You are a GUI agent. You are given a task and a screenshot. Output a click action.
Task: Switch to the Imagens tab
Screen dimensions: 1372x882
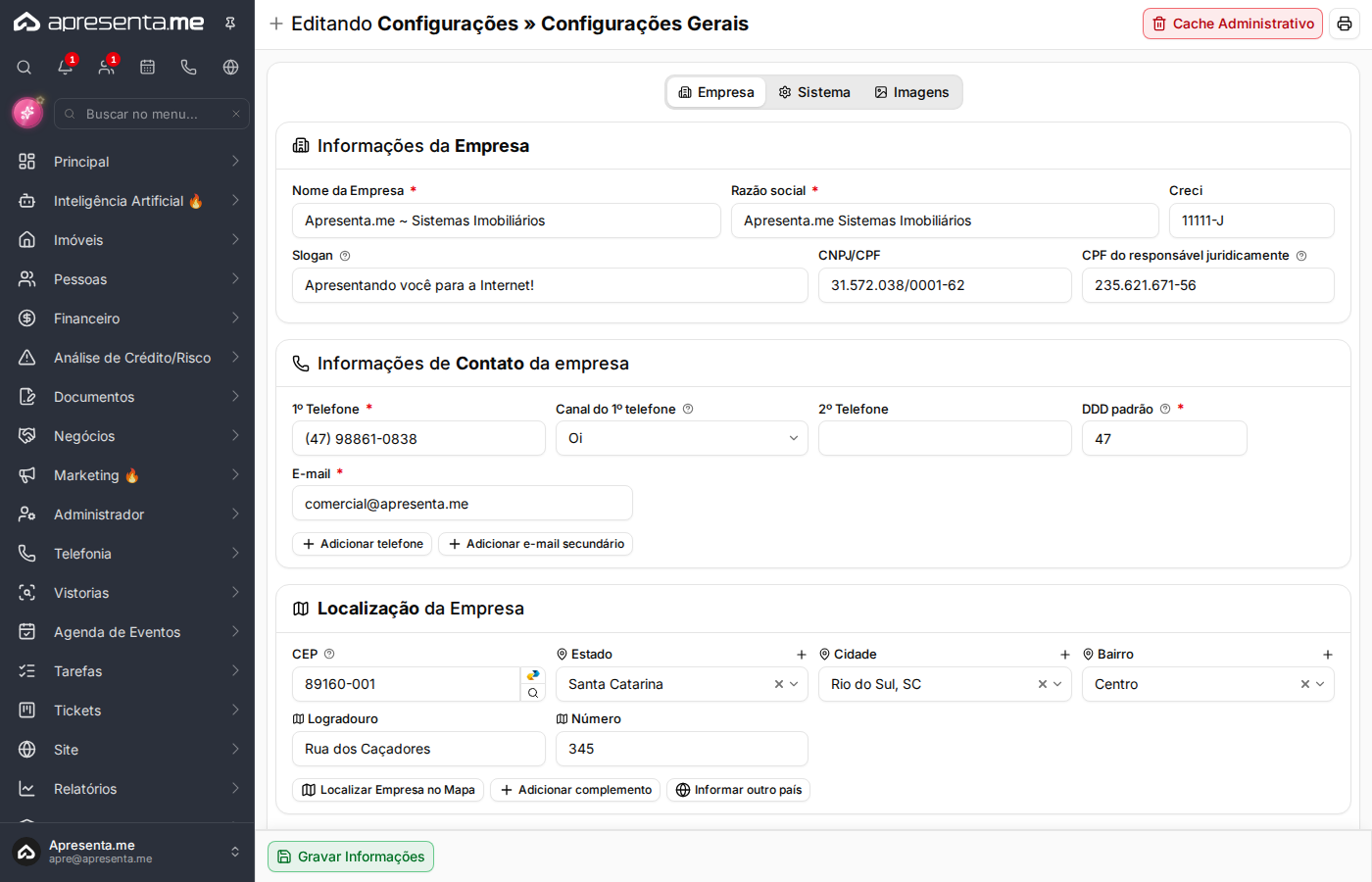click(911, 92)
